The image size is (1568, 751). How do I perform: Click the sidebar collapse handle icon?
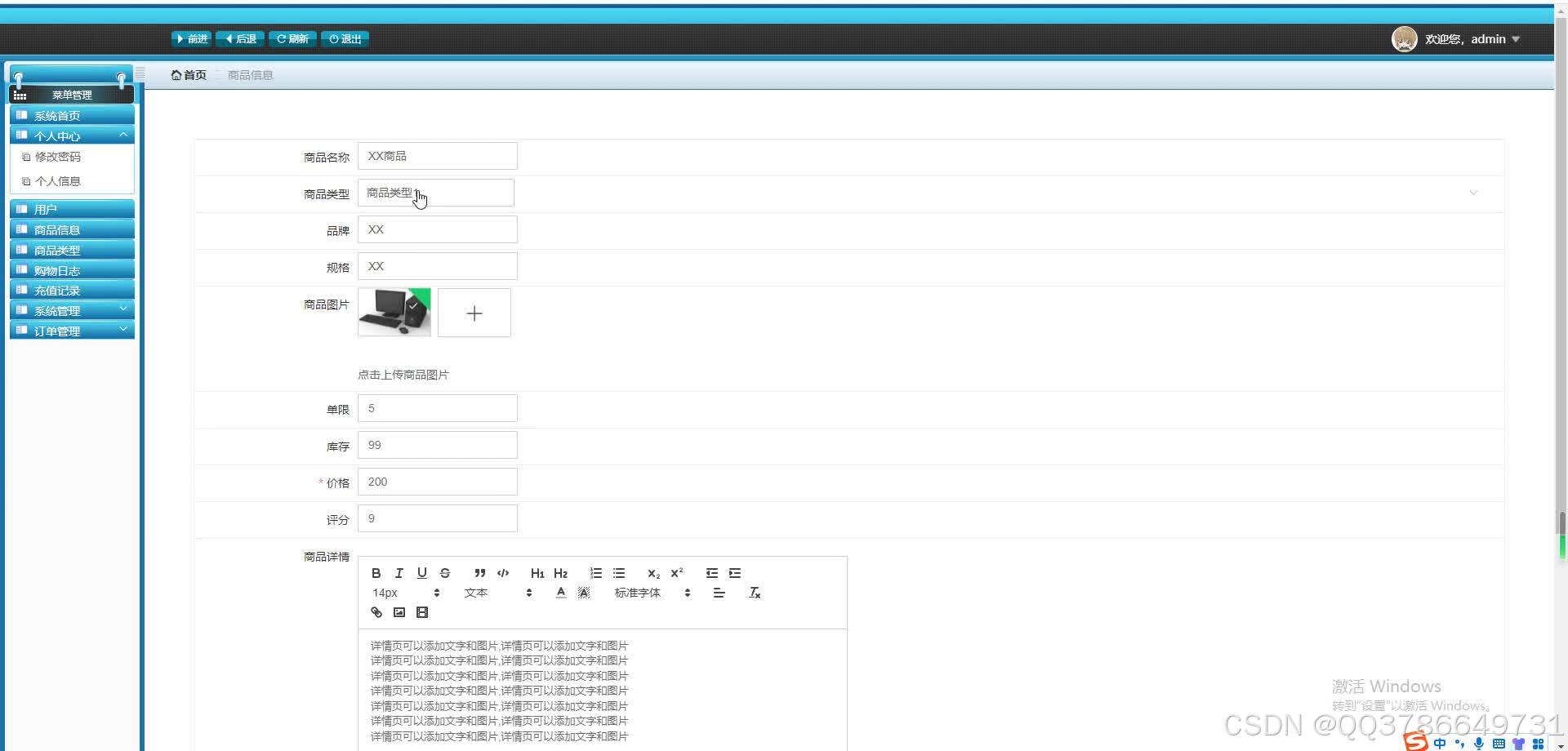[x=140, y=73]
